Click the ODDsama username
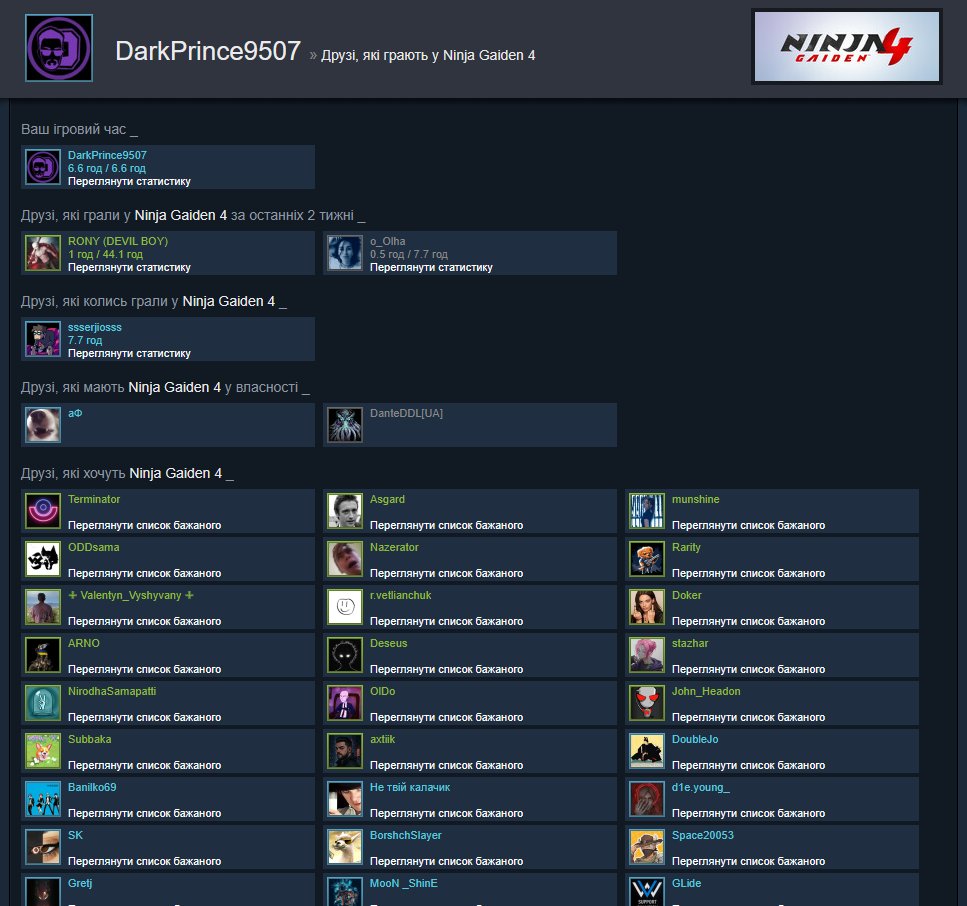The image size is (967, 906). click(94, 547)
